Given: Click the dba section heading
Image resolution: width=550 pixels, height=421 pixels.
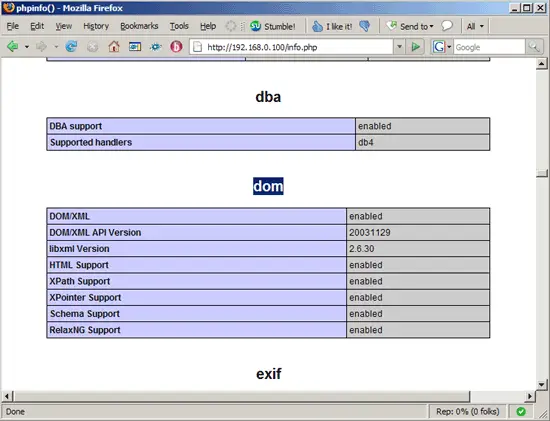Looking at the screenshot, I should pyautogui.click(x=268, y=97).
